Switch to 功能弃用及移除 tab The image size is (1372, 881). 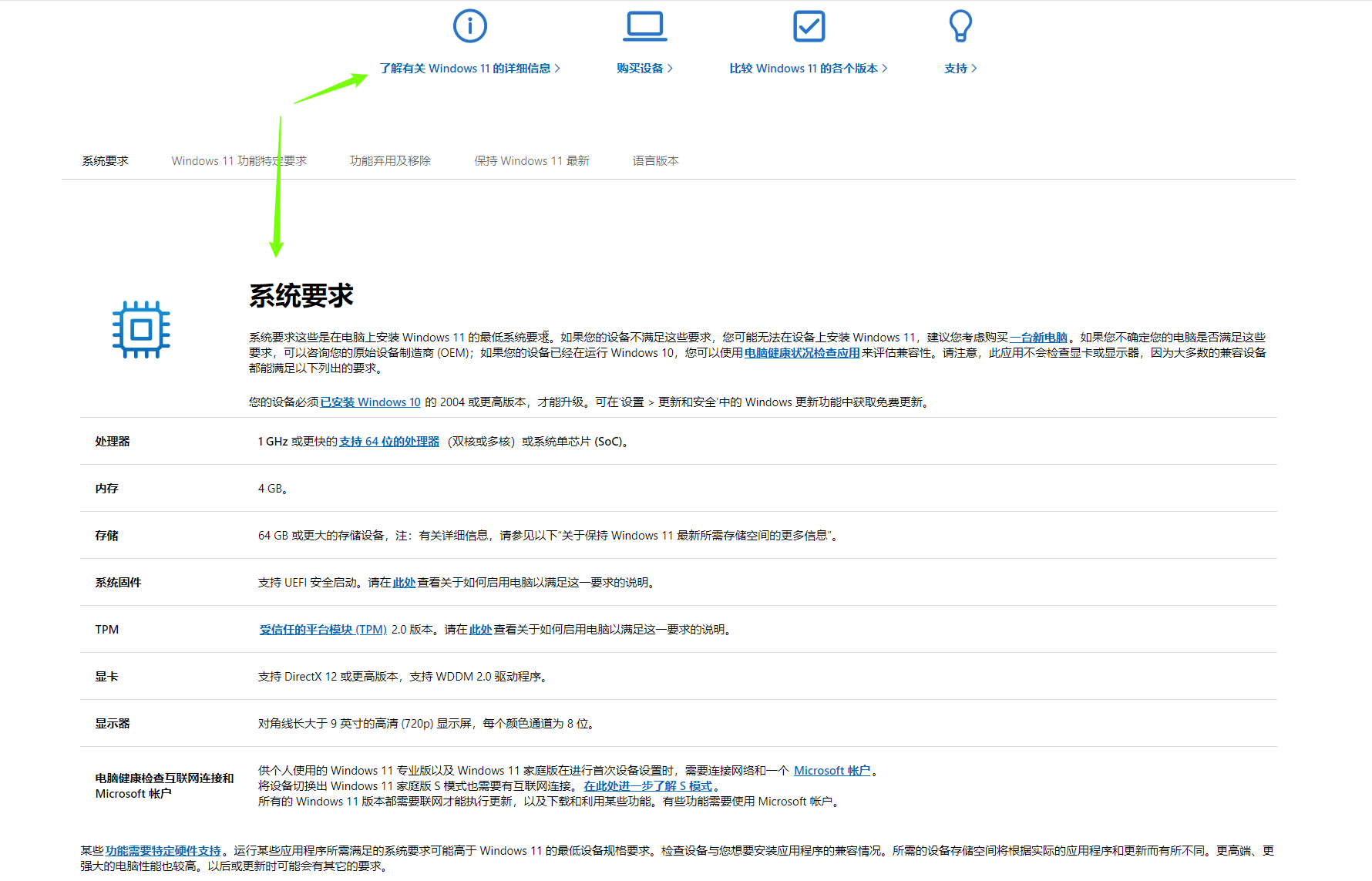tap(390, 161)
